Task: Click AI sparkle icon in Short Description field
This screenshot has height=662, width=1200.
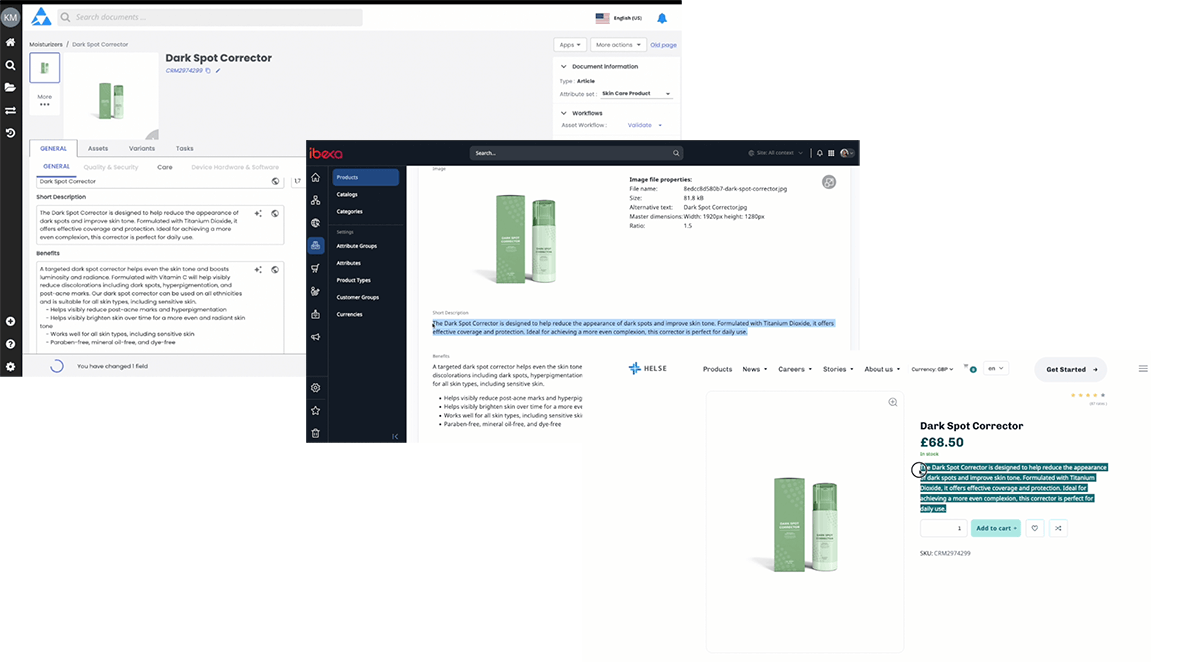Action: (258, 213)
